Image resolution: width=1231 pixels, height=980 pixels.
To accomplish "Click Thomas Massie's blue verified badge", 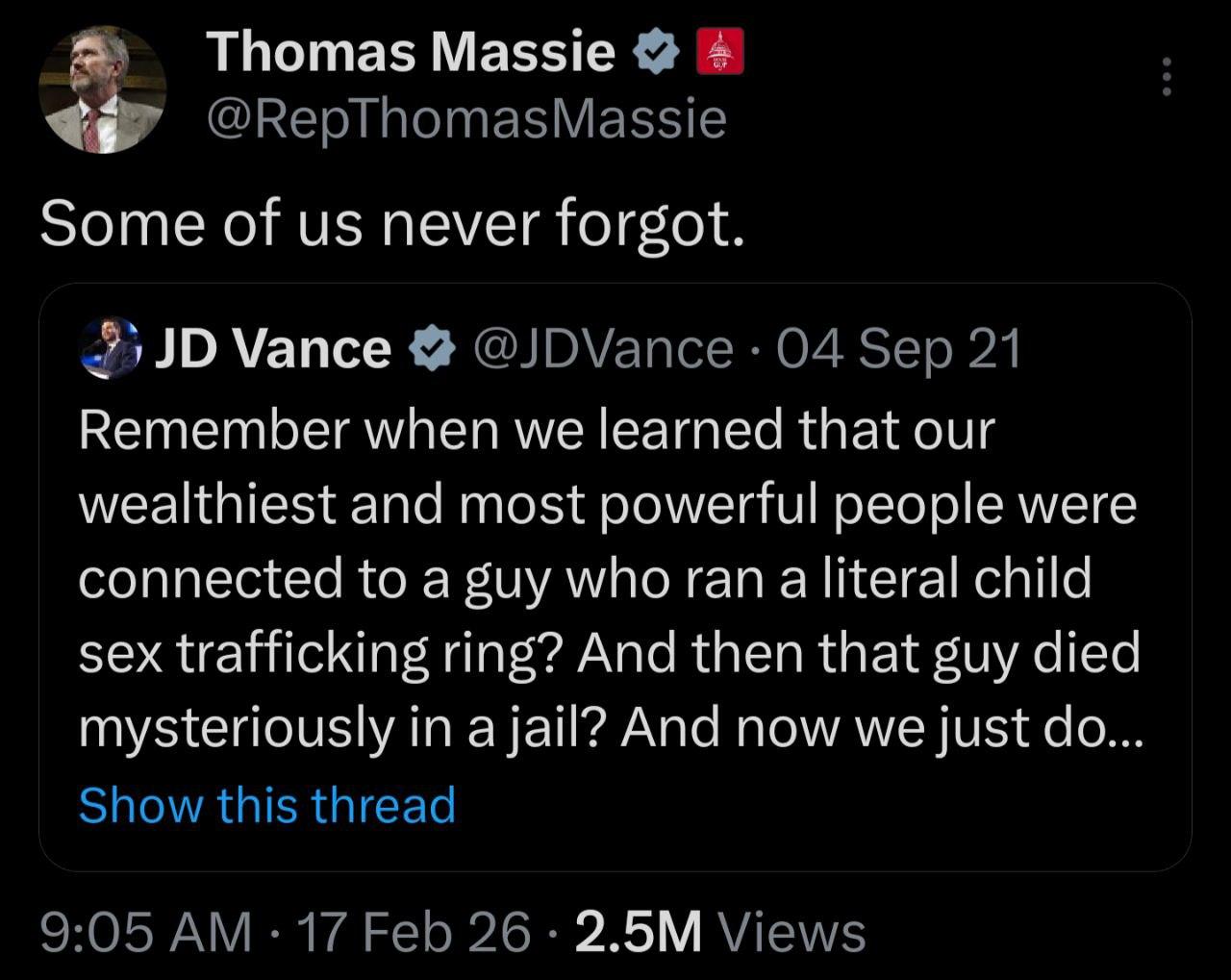I will click(655, 52).
